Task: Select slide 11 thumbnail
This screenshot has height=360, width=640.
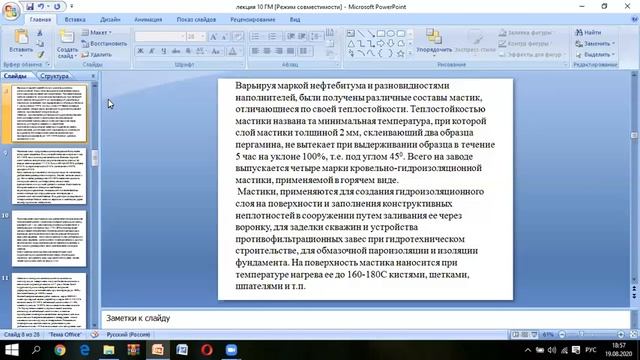Action: pos(49,301)
